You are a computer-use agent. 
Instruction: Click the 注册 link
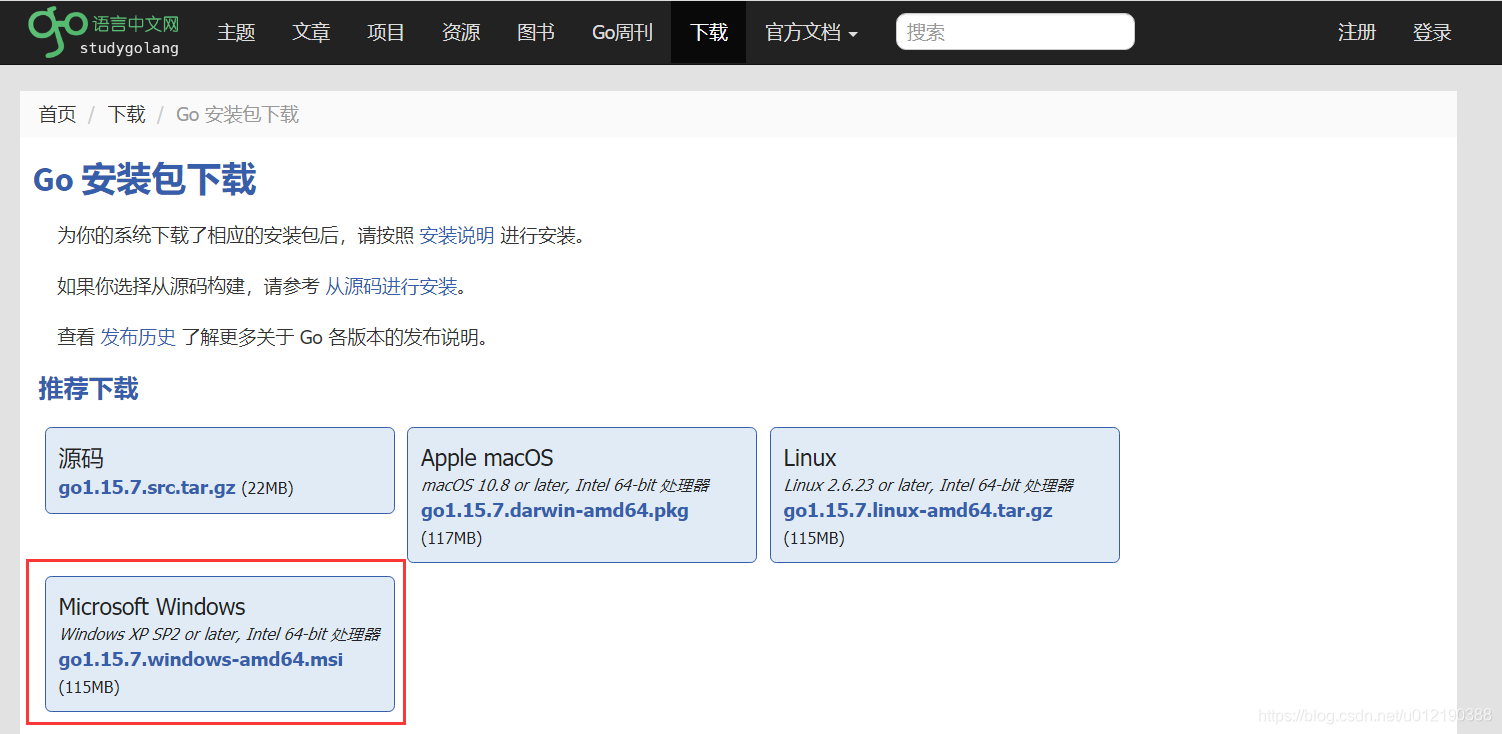1357,32
